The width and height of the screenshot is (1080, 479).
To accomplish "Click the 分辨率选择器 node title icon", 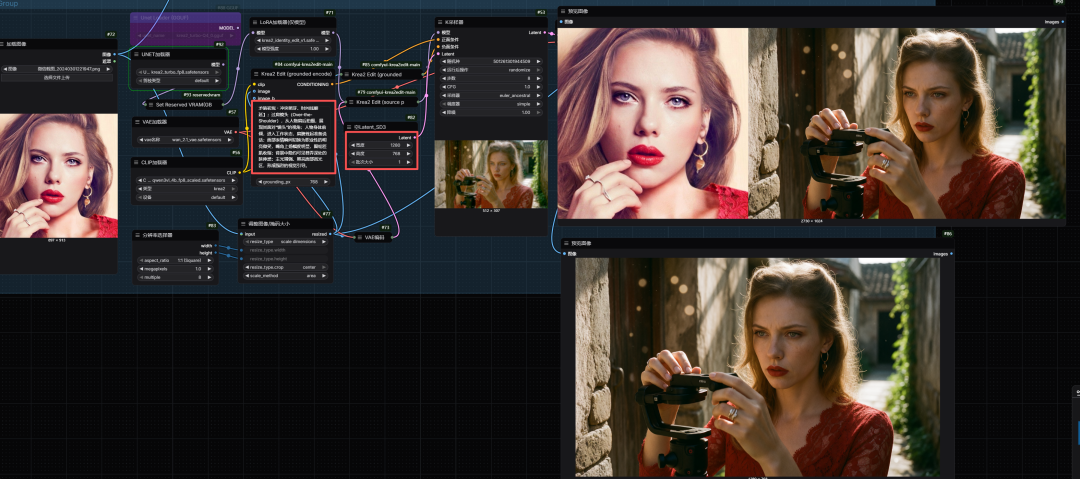I will coord(138,235).
